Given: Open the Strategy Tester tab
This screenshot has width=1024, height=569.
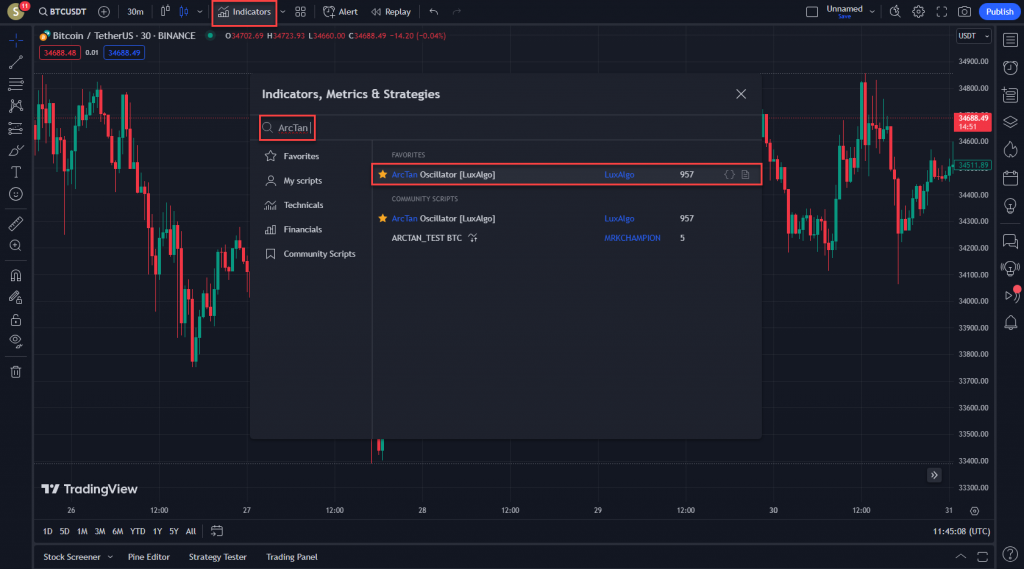Looking at the screenshot, I should click(x=217, y=557).
